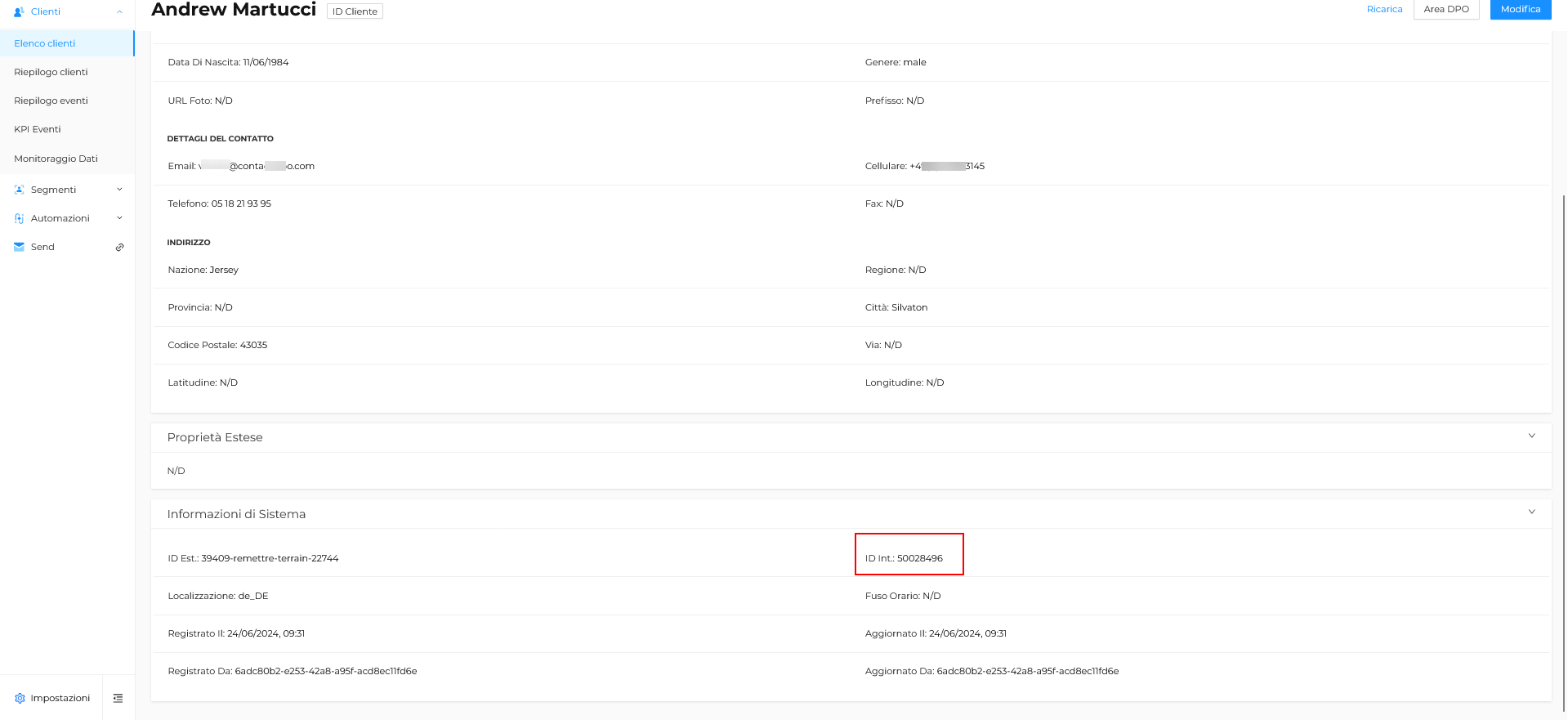
Task: Open the Automazioni menu item
Action: (67, 218)
